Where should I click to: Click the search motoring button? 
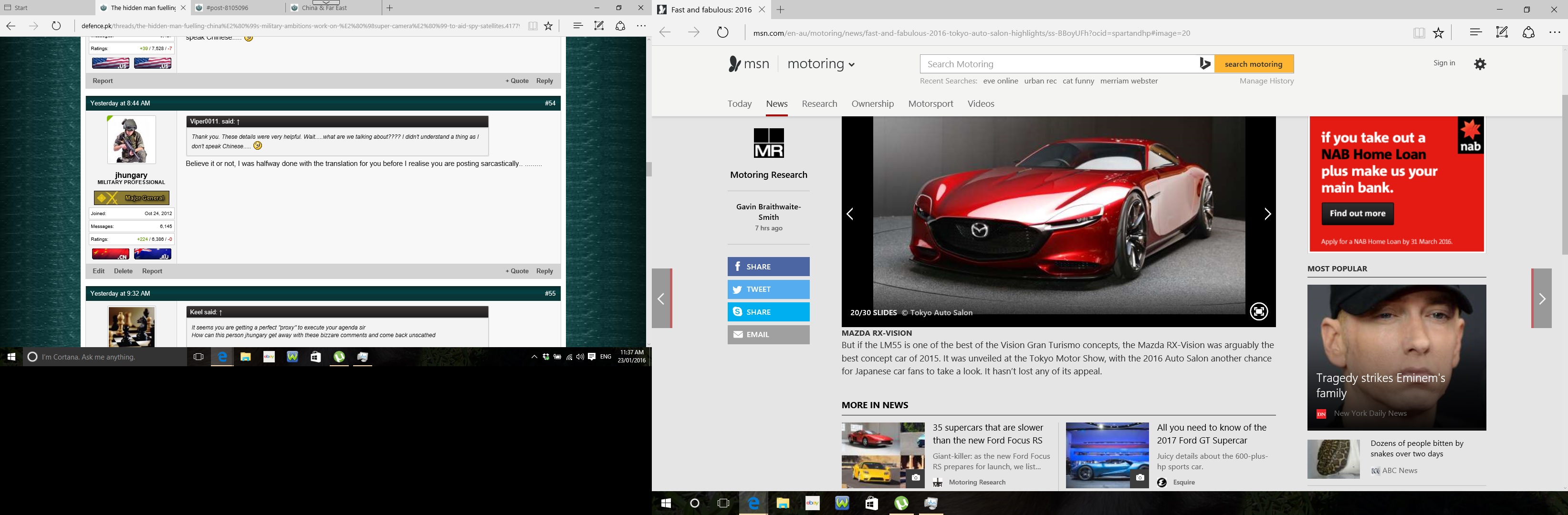1254,64
